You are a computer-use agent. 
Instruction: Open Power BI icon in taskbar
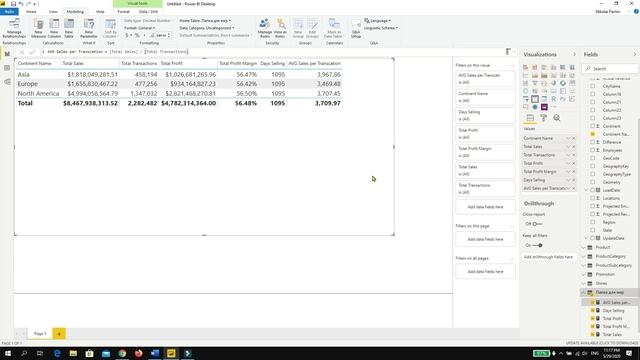coord(171,353)
